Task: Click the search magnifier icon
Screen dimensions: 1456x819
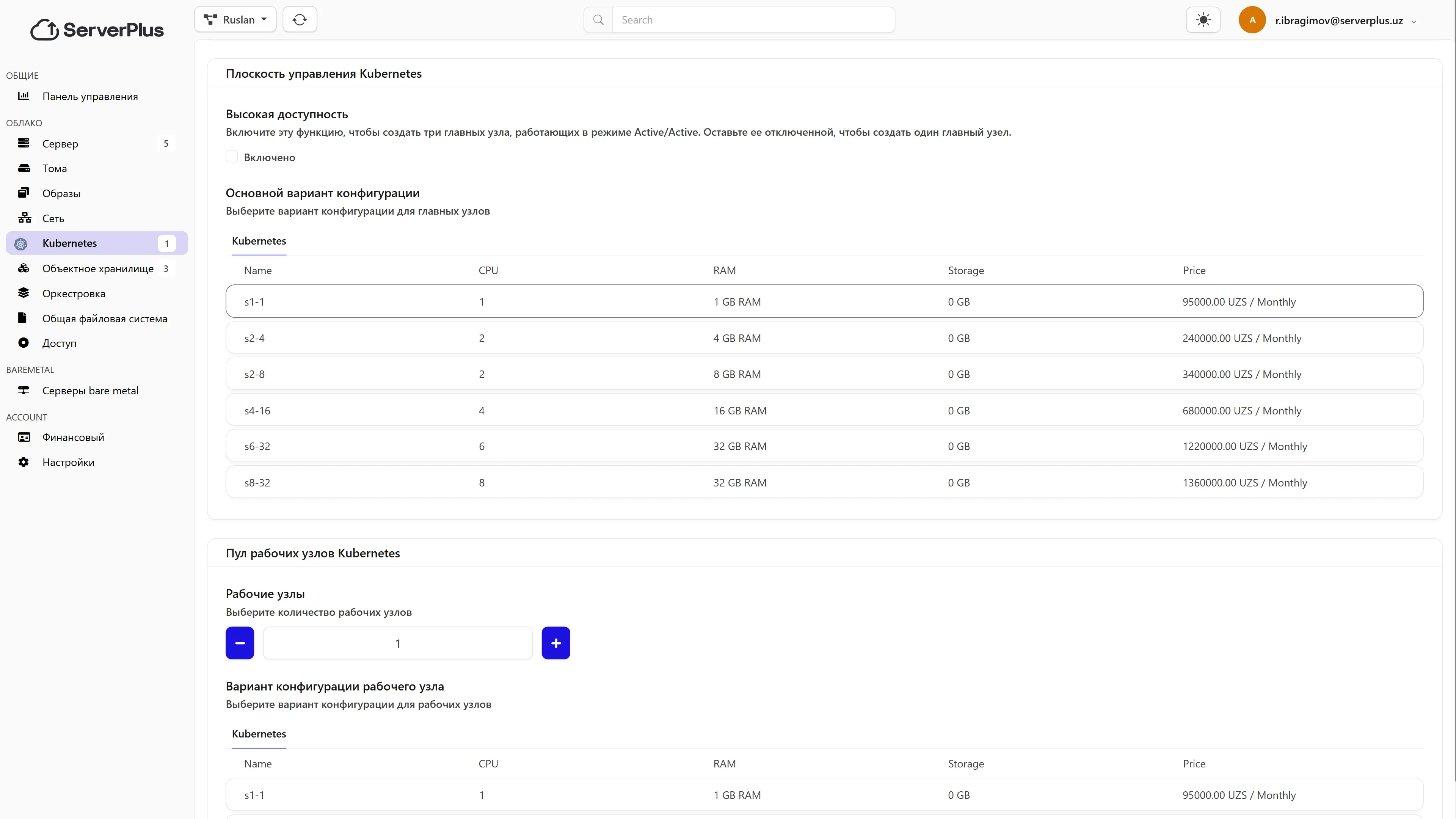Action: (598, 20)
